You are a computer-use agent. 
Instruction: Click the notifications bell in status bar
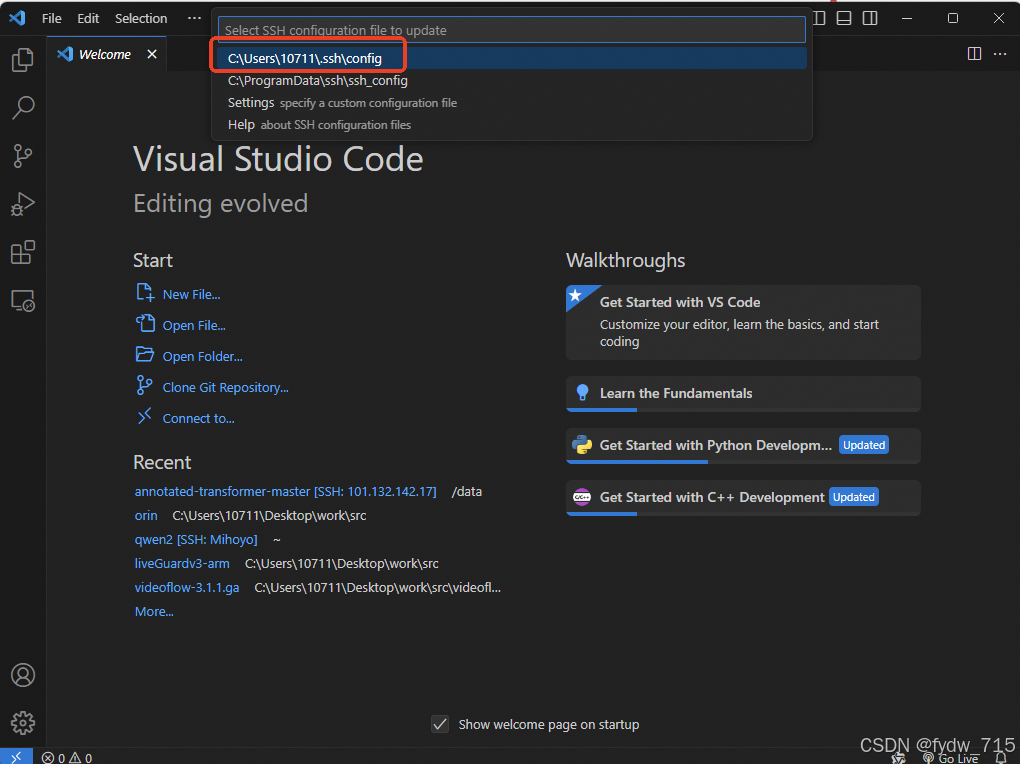click(x=1001, y=757)
